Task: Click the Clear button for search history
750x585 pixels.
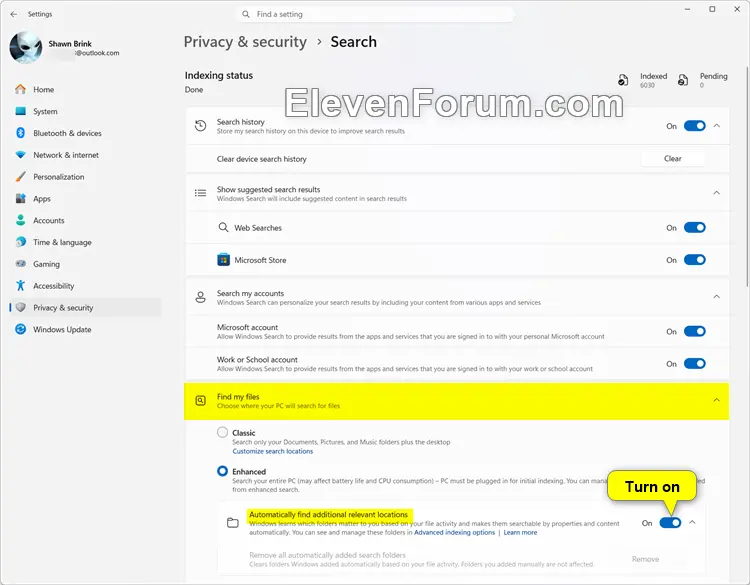Action: (x=673, y=158)
